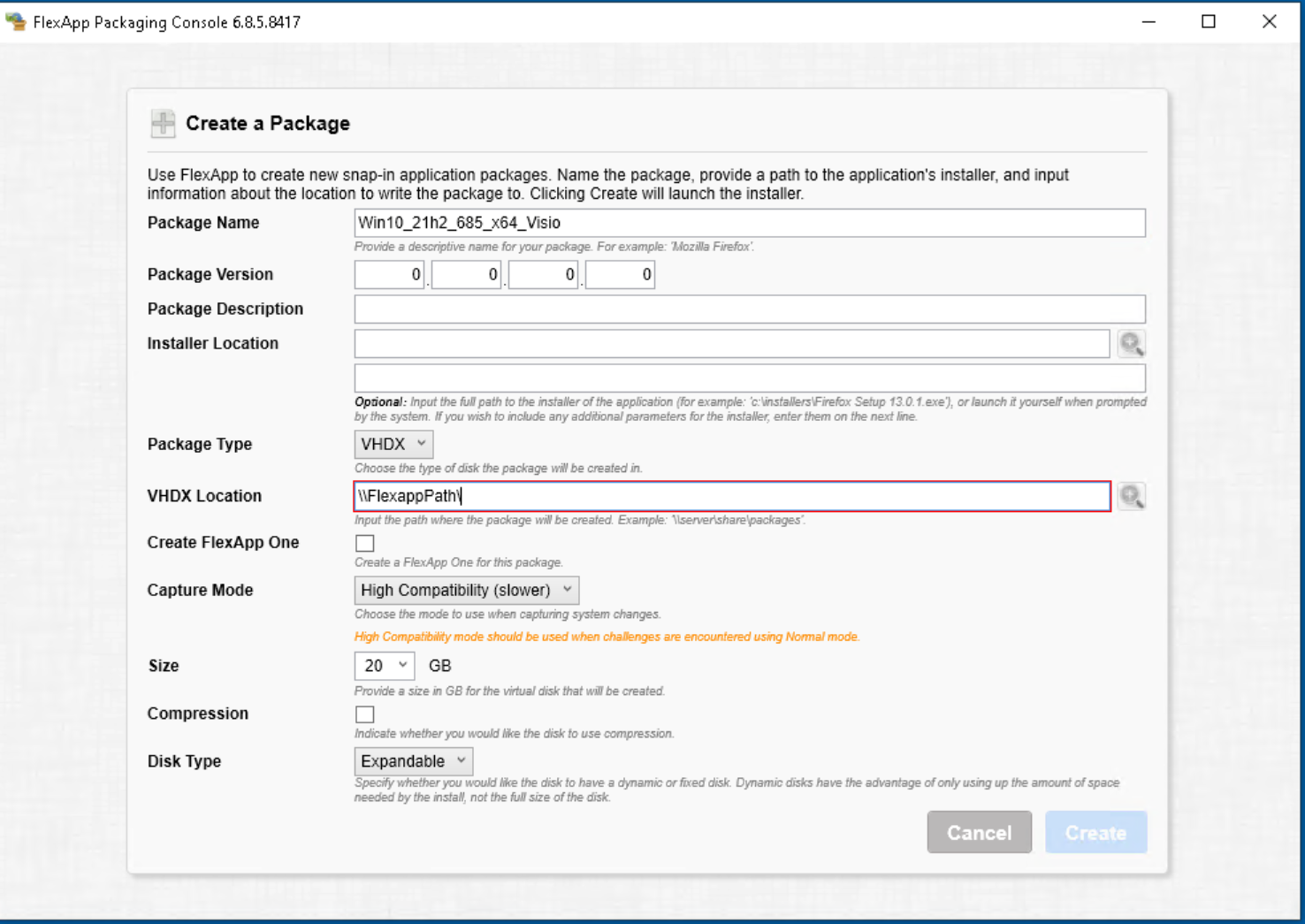
Task: Open the Disk Type Expandable dropdown
Action: click(x=414, y=761)
